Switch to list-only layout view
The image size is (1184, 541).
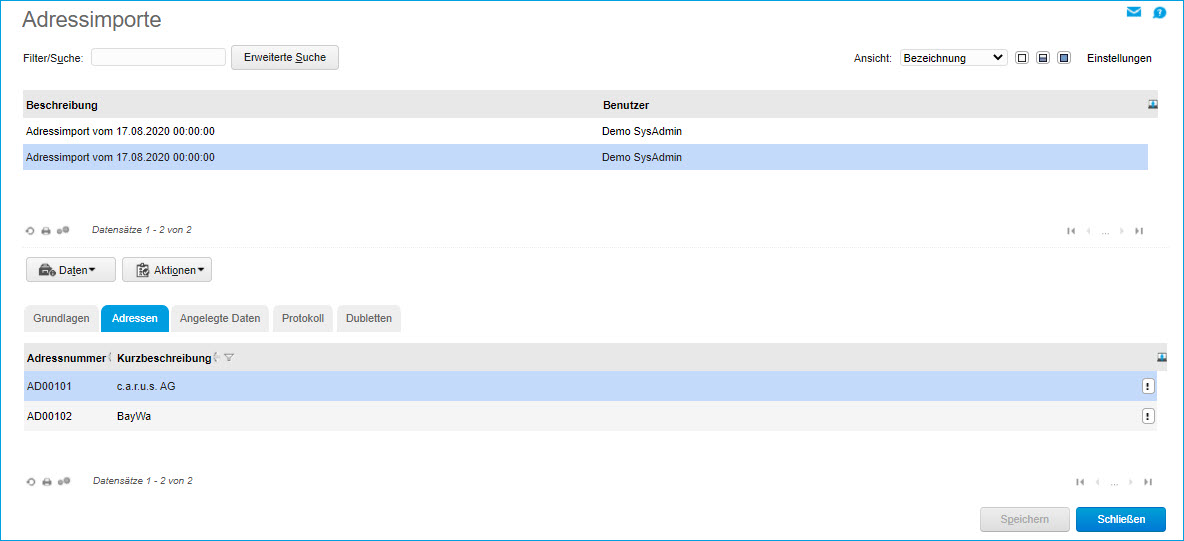(1022, 58)
